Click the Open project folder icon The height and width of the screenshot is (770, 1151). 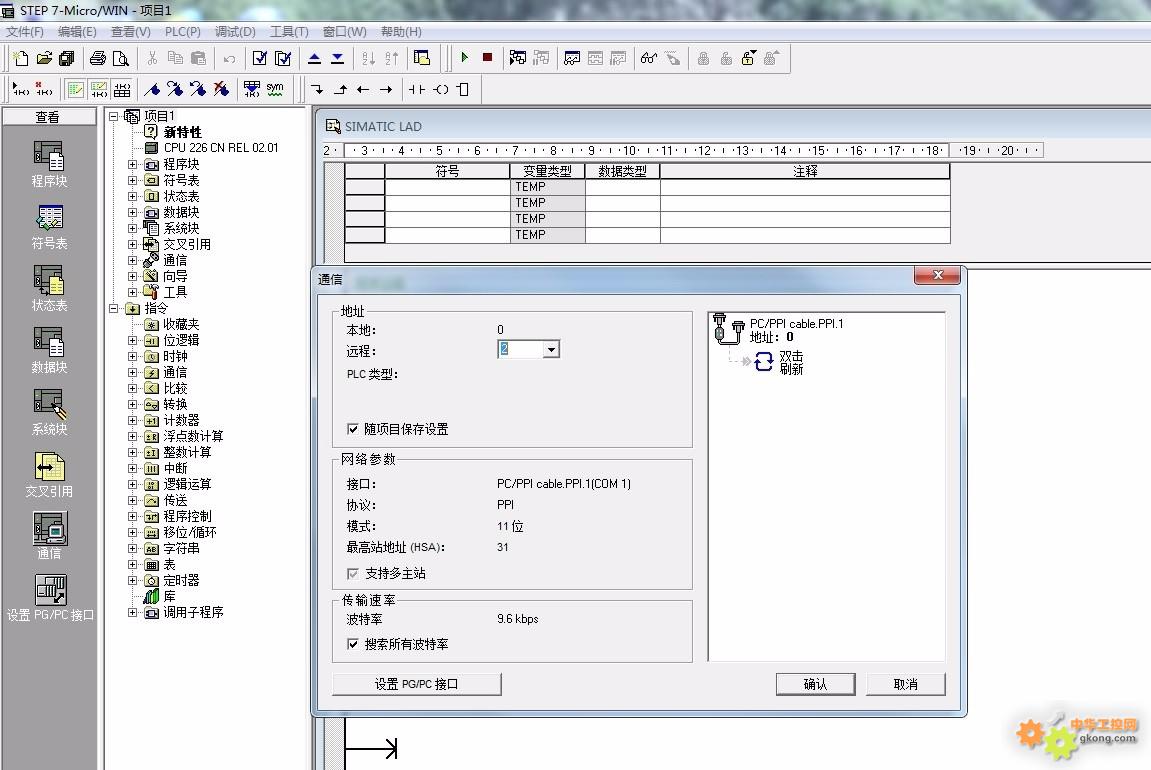(44, 58)
